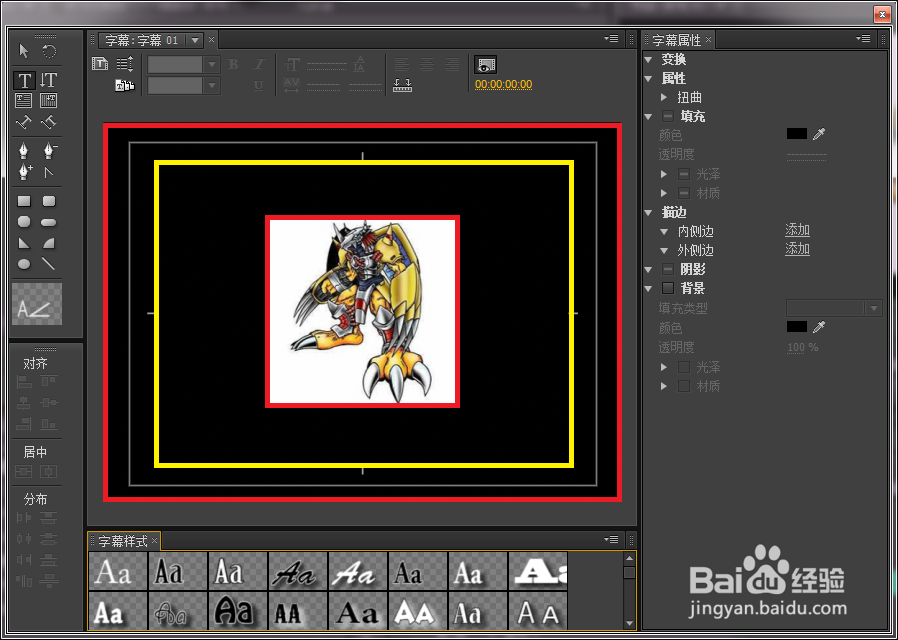Click 背景 透明度 100 % value
The width and height of the screenshot is (898, 640).
tap(802, 347)
